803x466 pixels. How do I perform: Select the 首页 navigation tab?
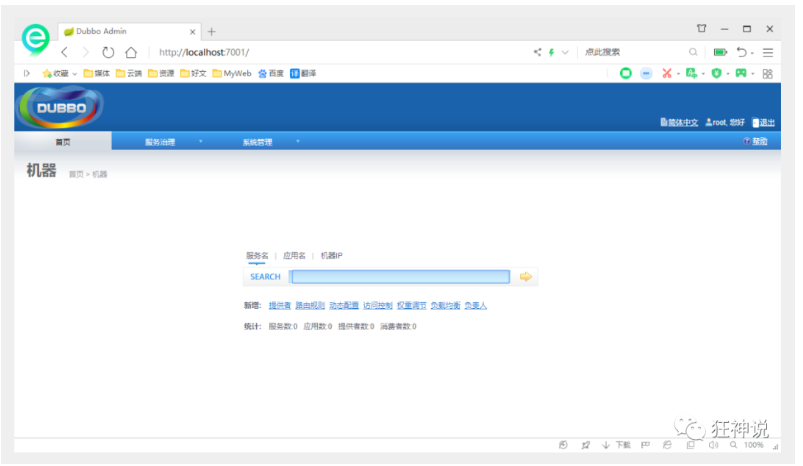pyautogui.click(x=63, y=142)
